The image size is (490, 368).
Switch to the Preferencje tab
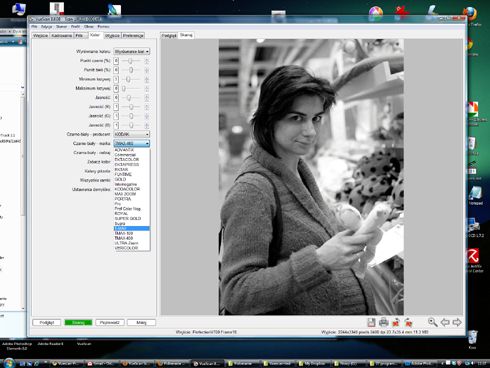[133, 35]
